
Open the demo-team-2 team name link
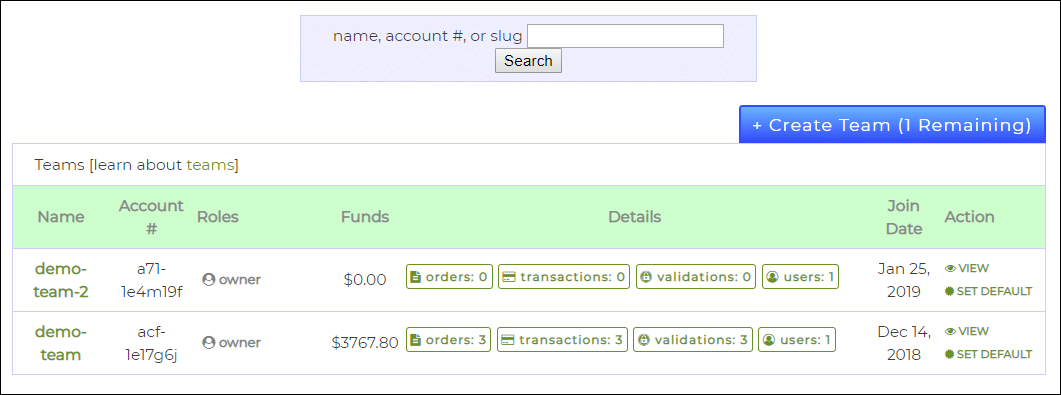(x=61, y=280)
